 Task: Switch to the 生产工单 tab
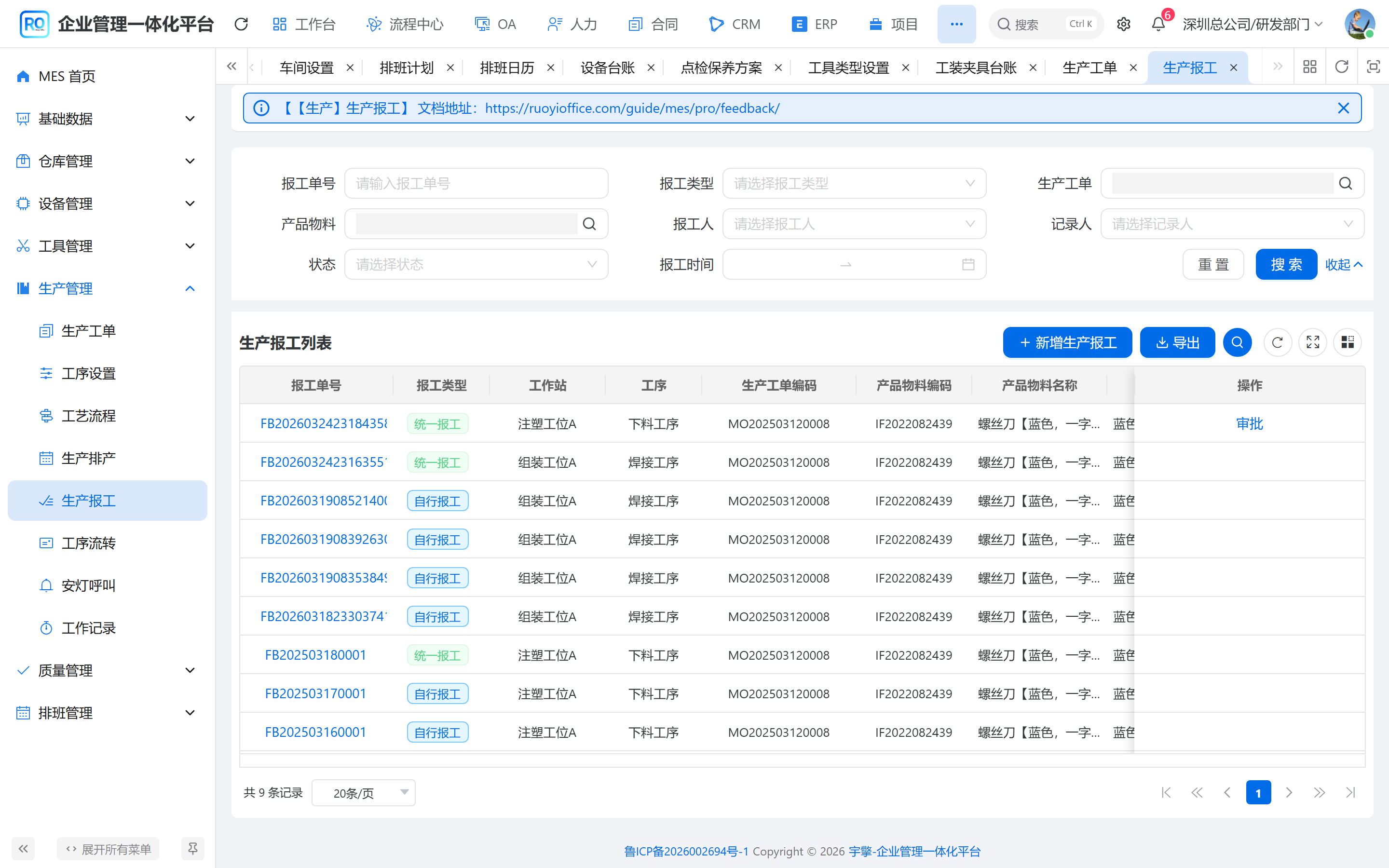(x=1089, y=68)
